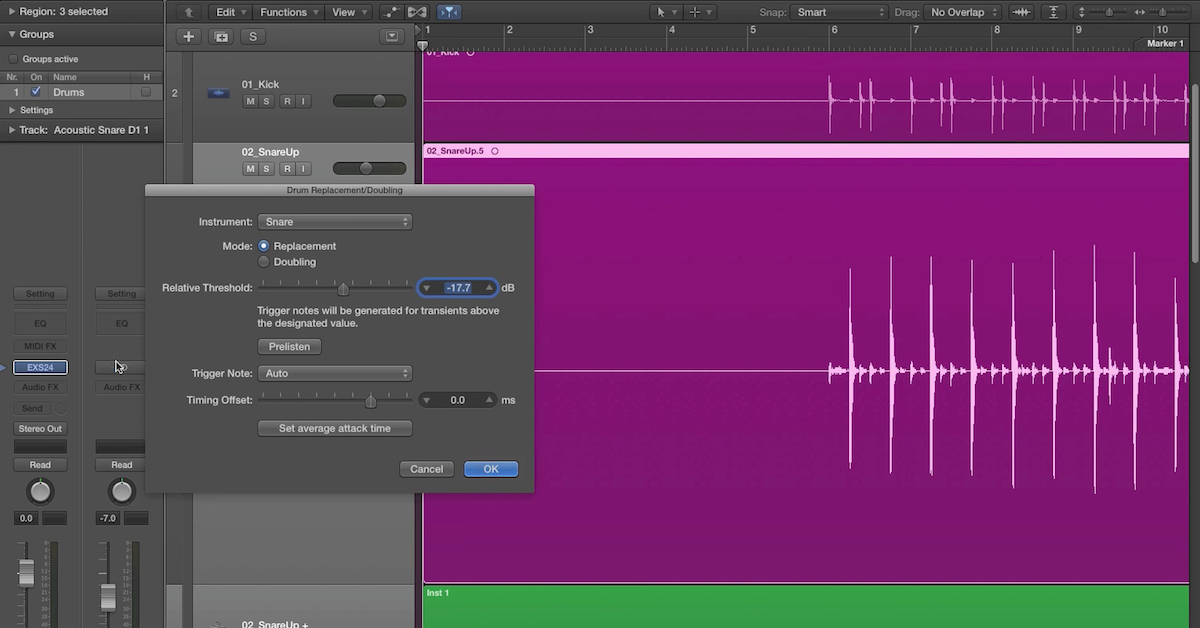Click the Timing Offset value field 0.0
Screen dimensions: 1200x628
point(458,400)
